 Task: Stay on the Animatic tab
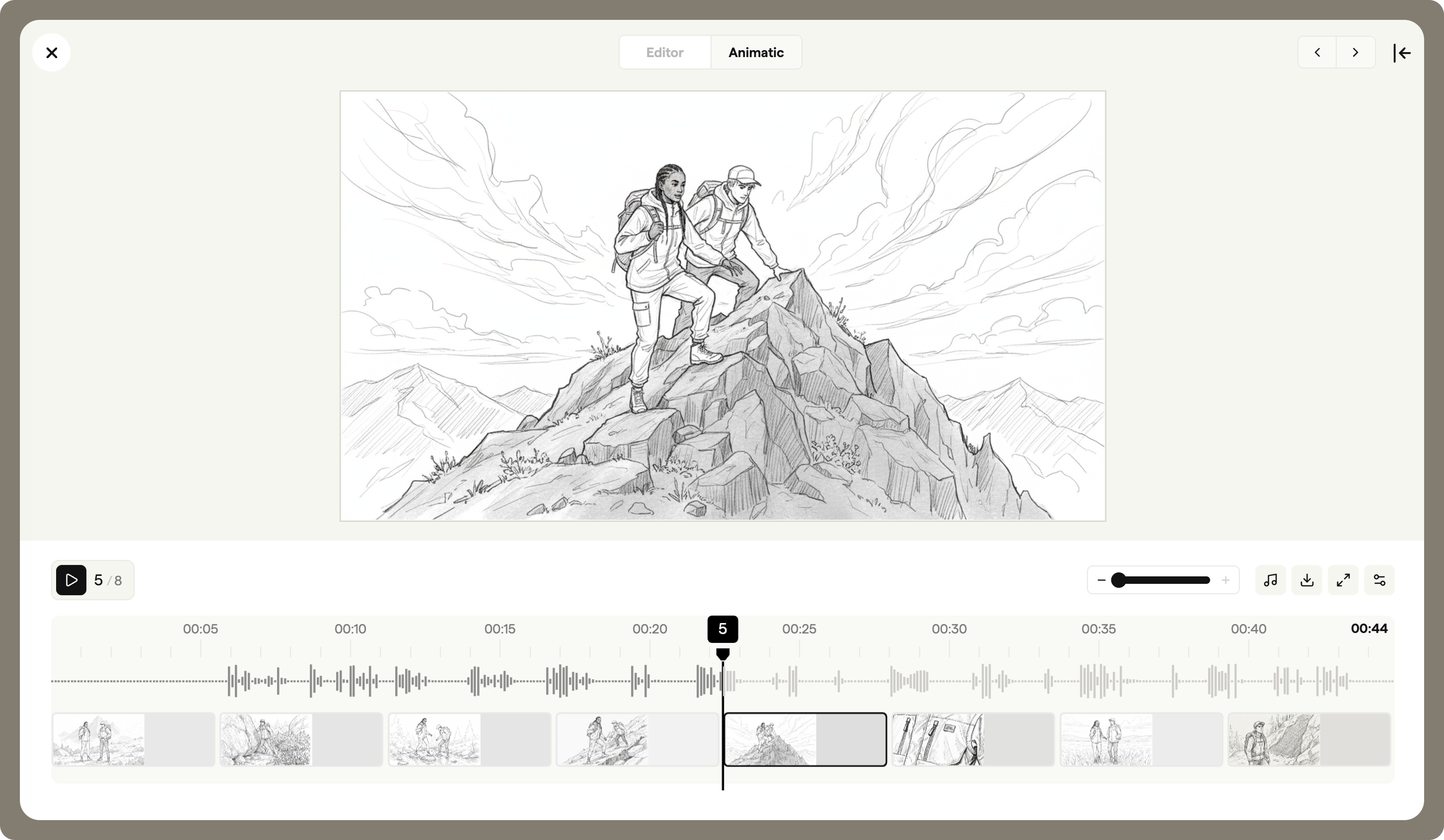pos(756,52)
